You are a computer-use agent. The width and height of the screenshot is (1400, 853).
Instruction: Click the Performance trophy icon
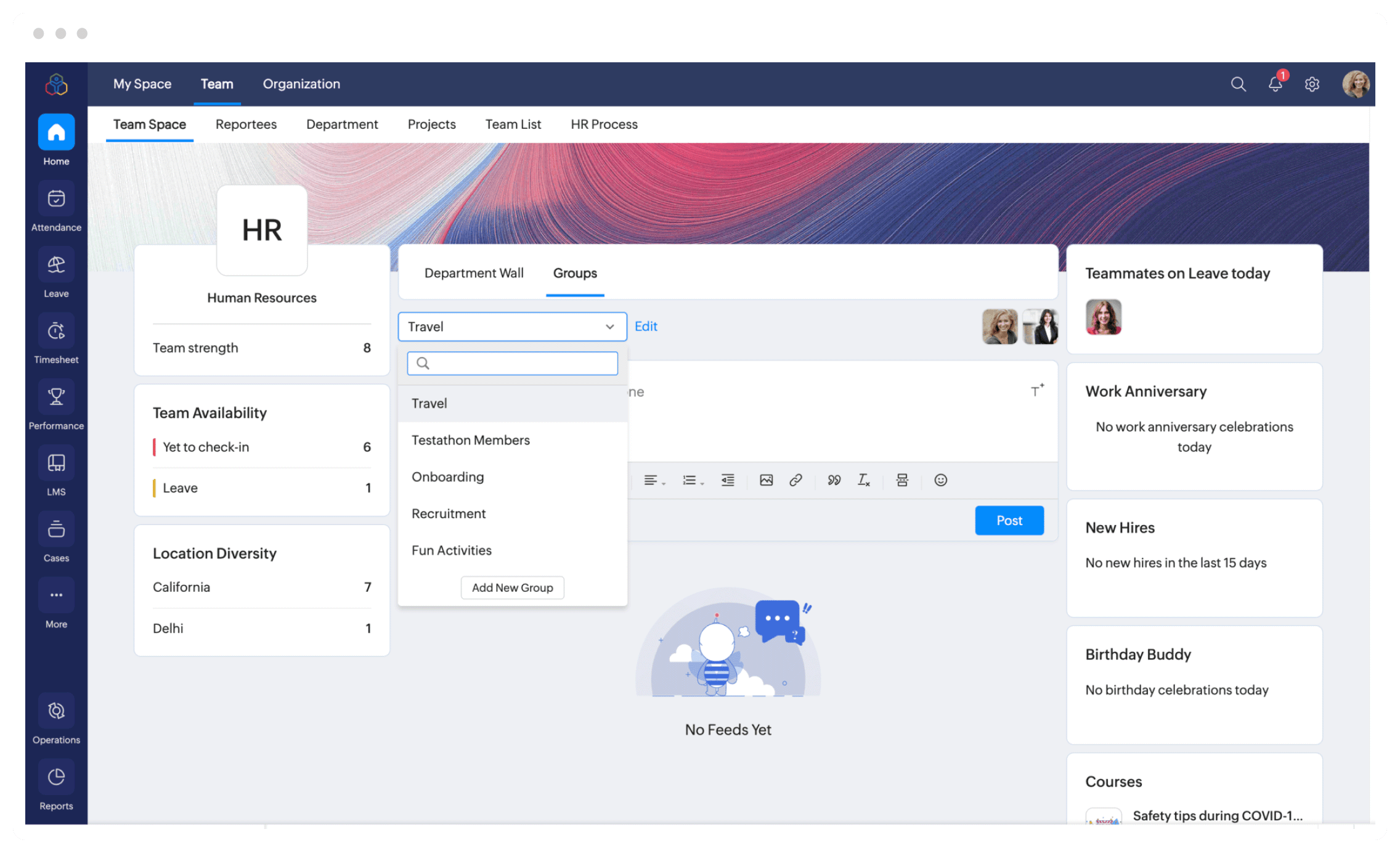pos(56,398)
